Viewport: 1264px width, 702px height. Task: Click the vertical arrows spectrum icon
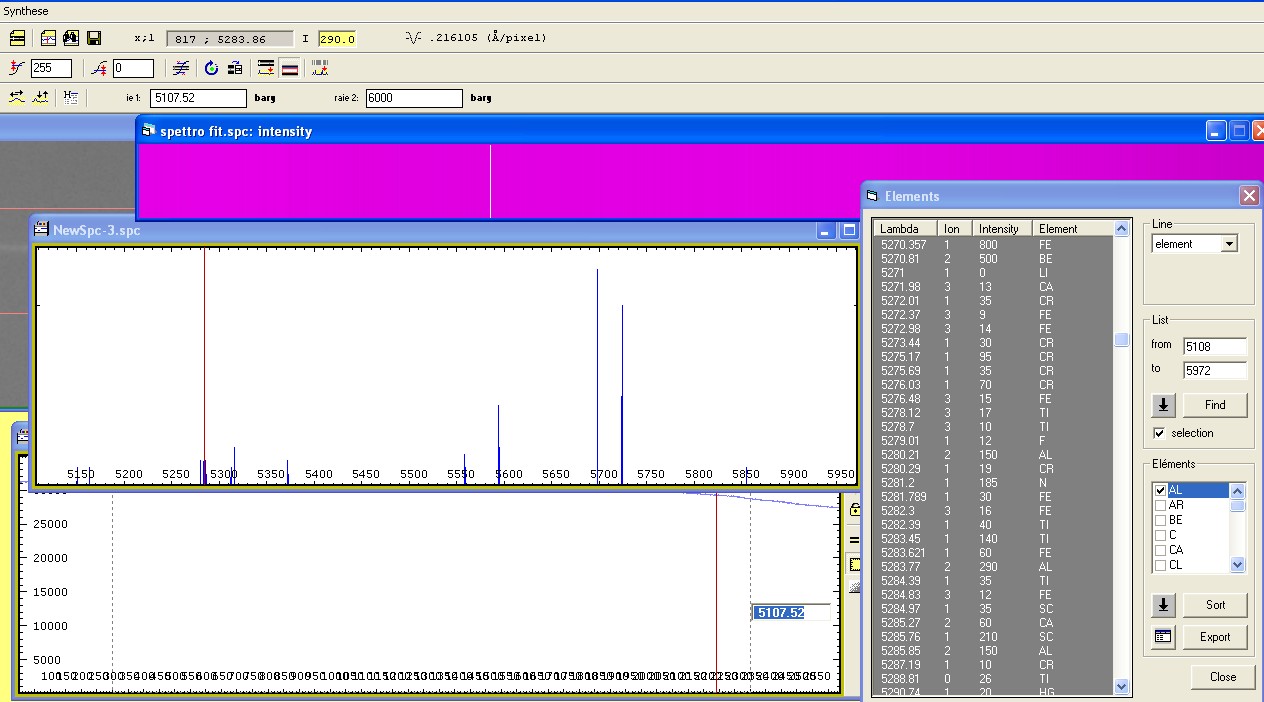click(x=40, y=97)
